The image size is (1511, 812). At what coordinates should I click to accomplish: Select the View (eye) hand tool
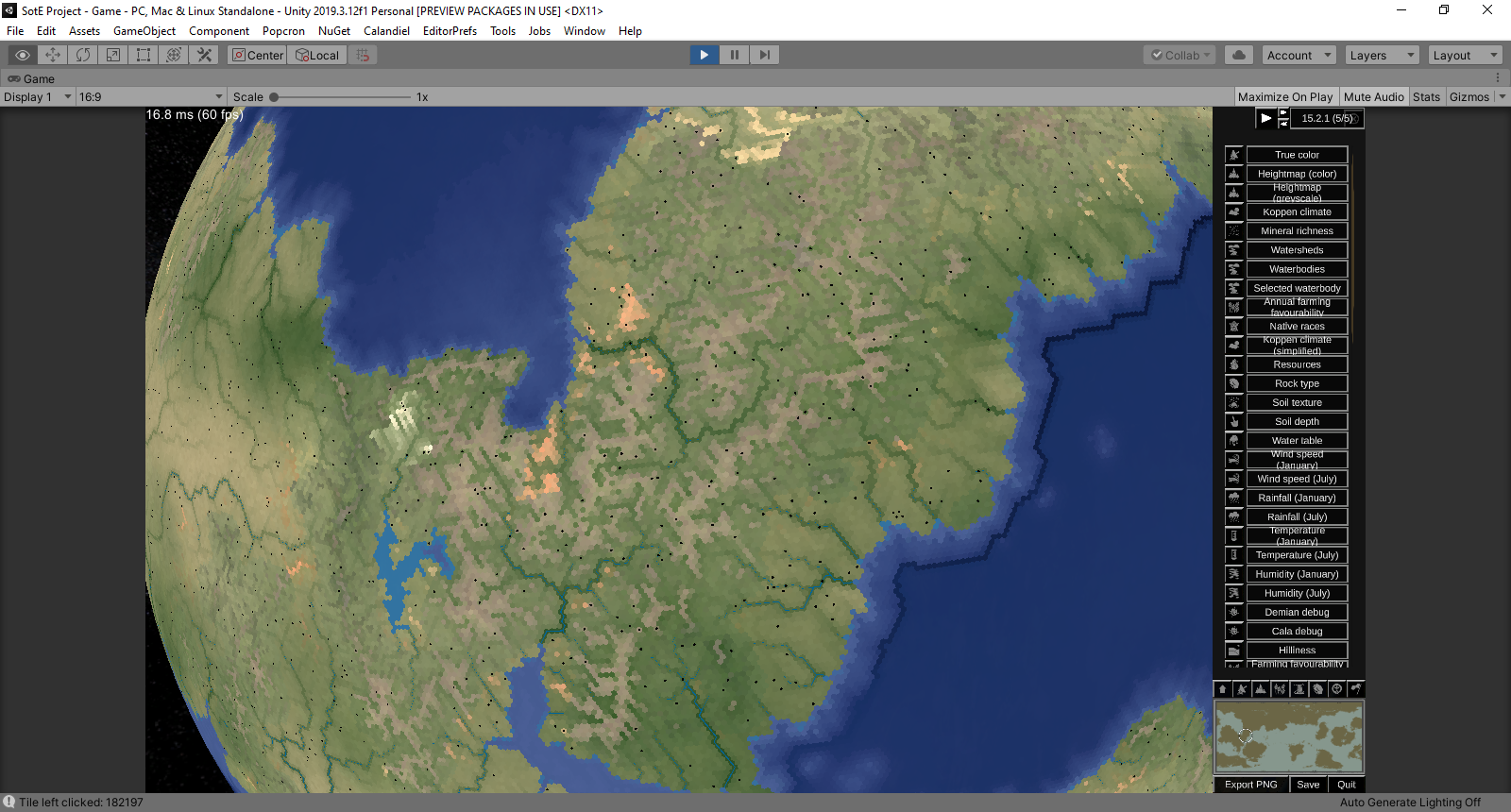pos(23,55)
